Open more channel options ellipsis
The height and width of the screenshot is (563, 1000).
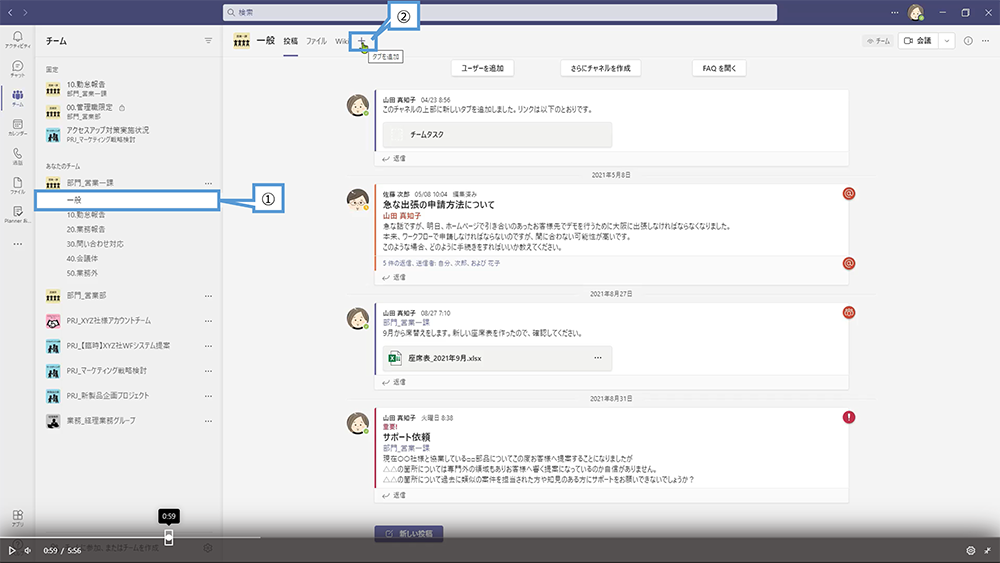click(x=985, y=41)
